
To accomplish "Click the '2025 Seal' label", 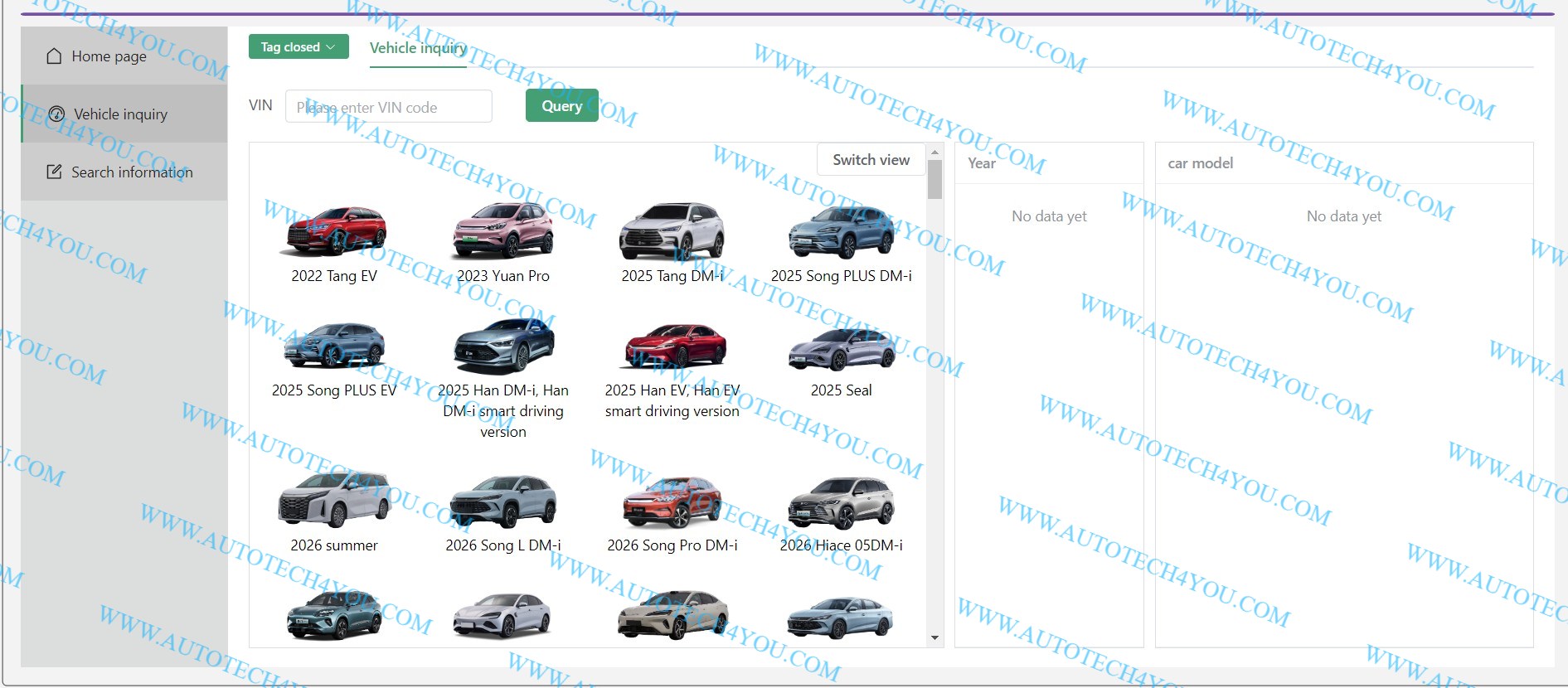I will click(x=842, y=390).
